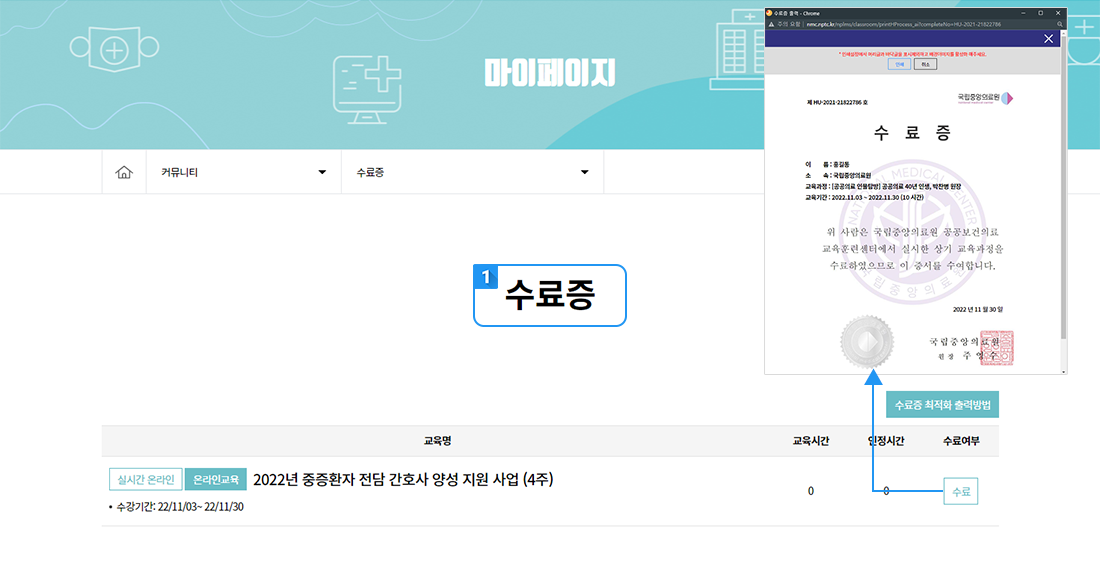Open the 수료증 menu label in navigation
Screen dimensions: 1100x561
[x=370, y=173]
